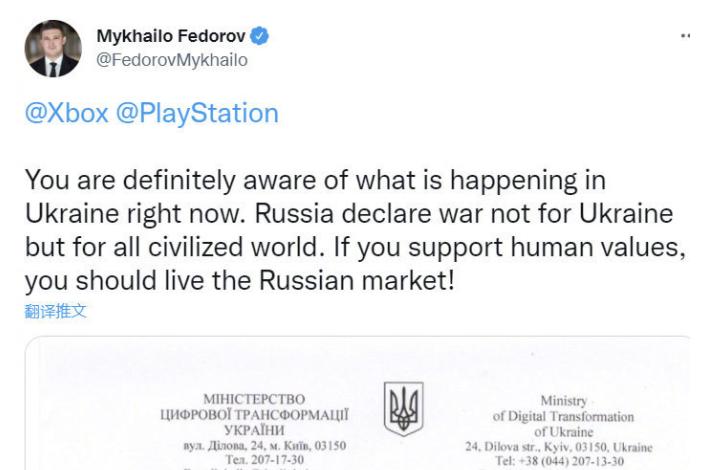Click the 翻译推文 translate tweet link
The width and height of the screenshot is (702, 470).
pyautogui.click(x=56, y=311)
